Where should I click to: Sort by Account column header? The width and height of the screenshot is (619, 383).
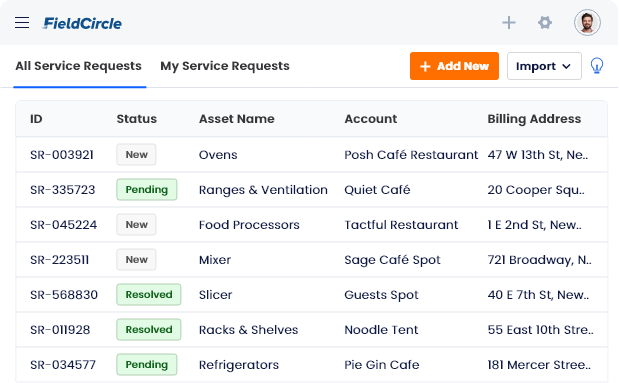[x=371, y=119]
